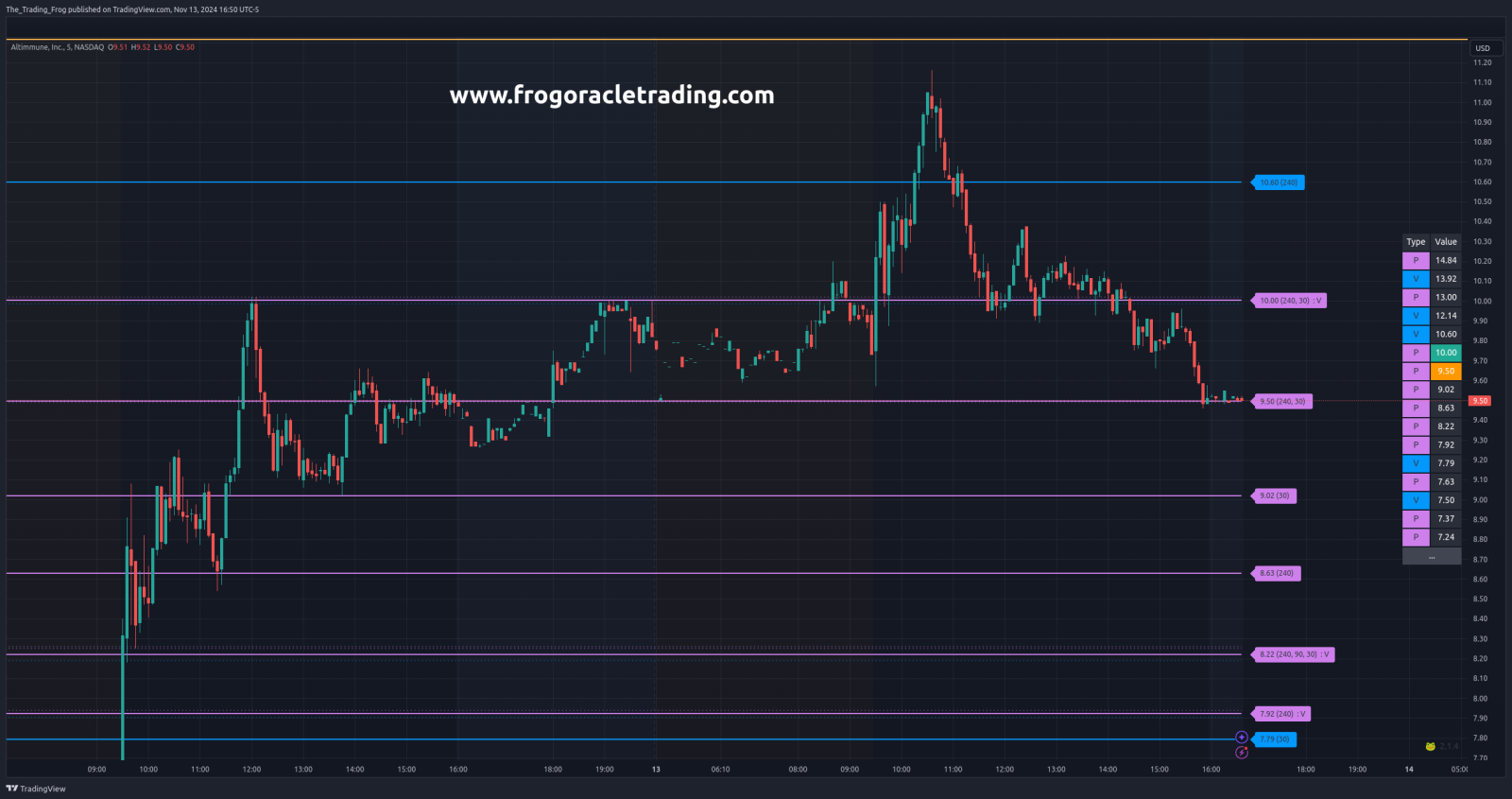Click the 8.22 (240, 90, 30) : V label
Viewport: 1512px width, 799px height.
[x=1294, y=654]
